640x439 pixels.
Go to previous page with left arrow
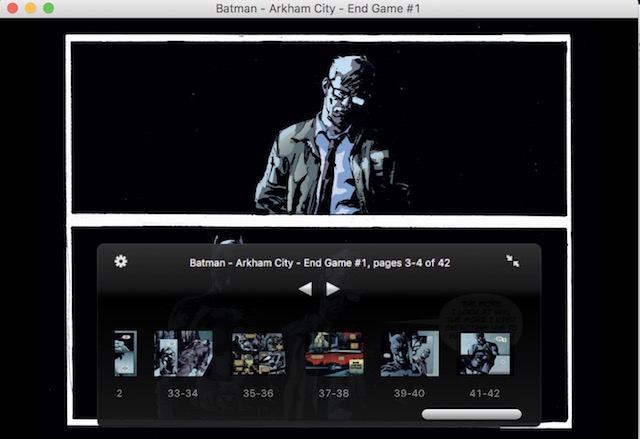point(306,289)
